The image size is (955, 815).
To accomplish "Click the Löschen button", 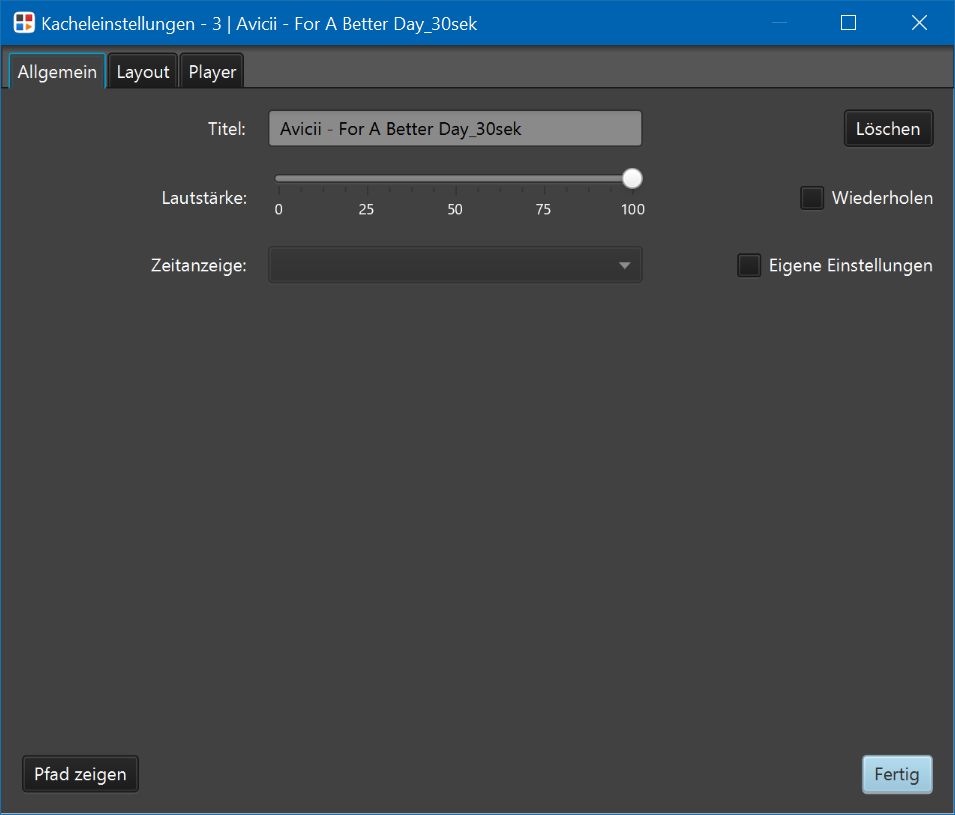I will click(x=888, y=129).
